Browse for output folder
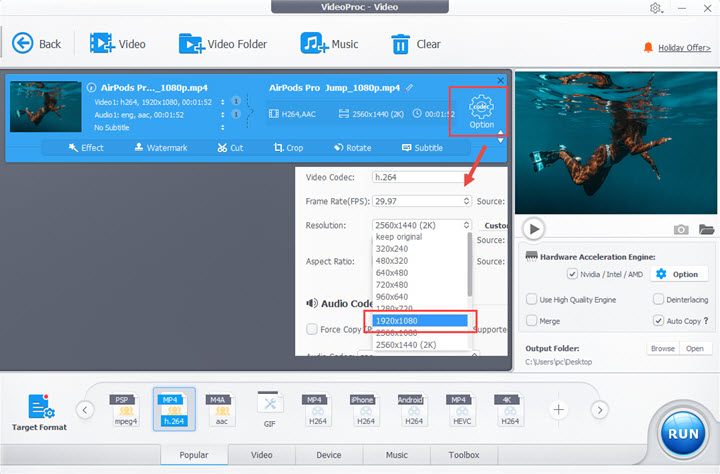720x474 pixels. [663, 349]
